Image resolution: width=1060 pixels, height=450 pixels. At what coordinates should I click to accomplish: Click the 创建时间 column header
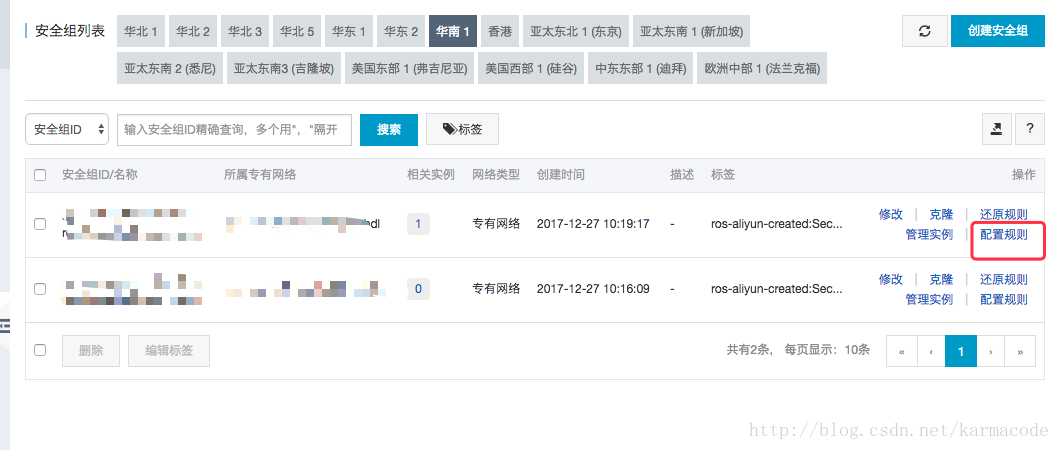tap(560, 175)
